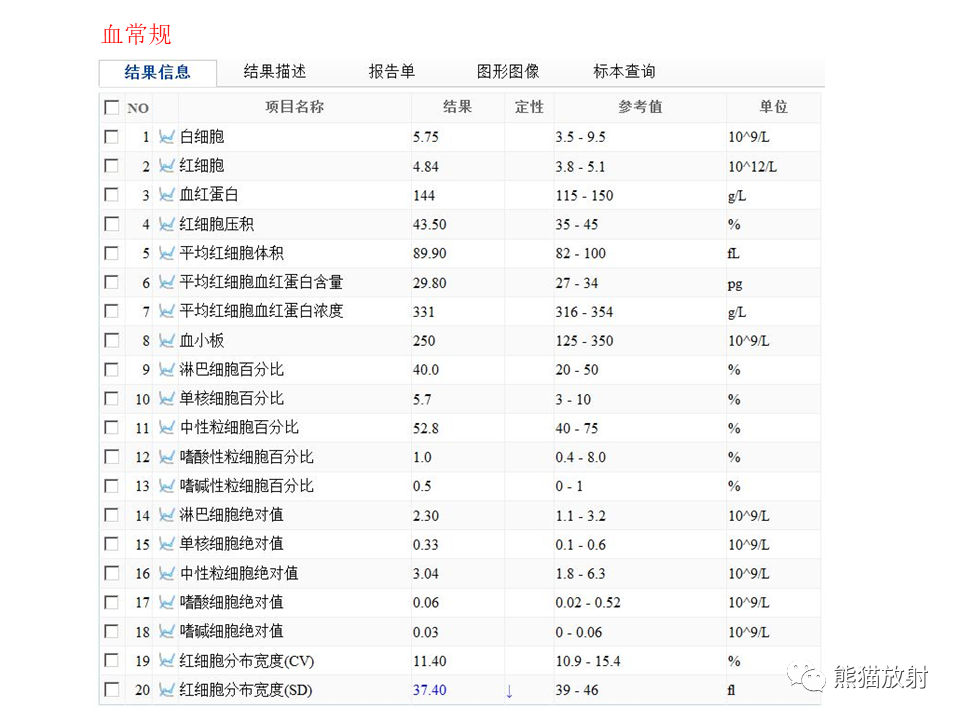The height and width of the screenshot is (720, 960).
Task: Open trend chart icon for 平均红细胞体积
Action: tap(167, 253)
